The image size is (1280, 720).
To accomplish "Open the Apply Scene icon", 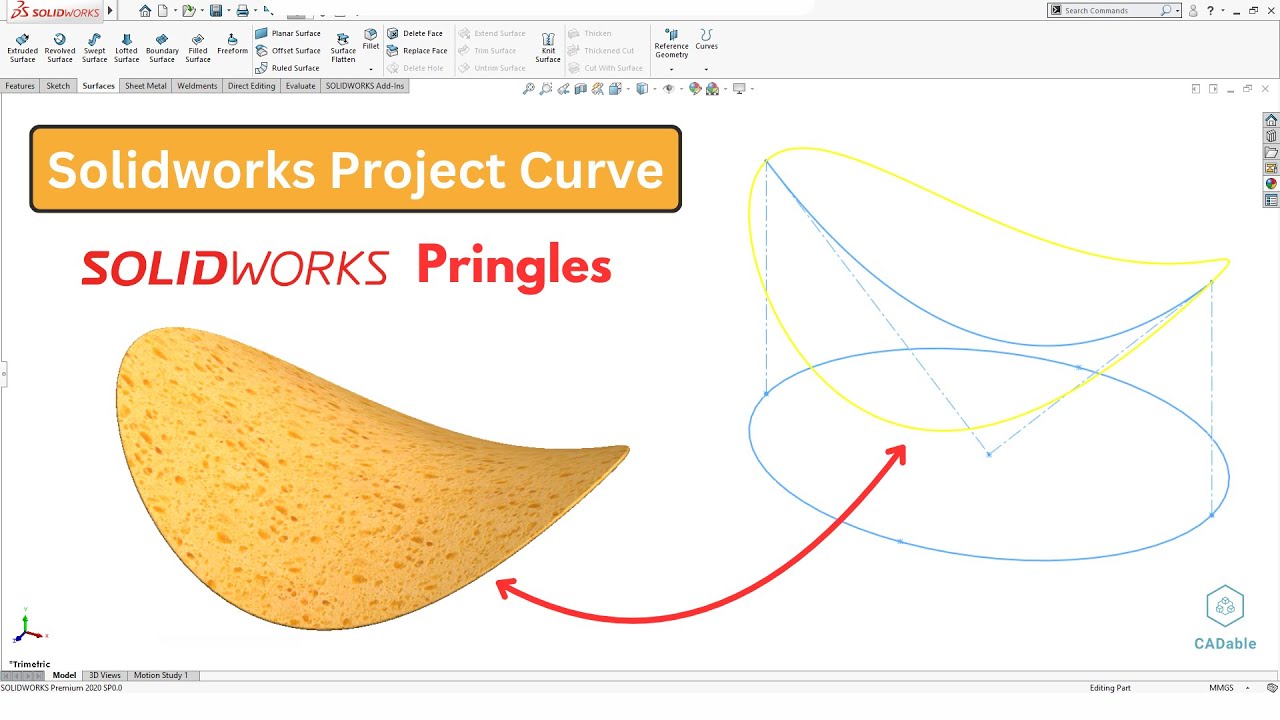I will point(712,89).
